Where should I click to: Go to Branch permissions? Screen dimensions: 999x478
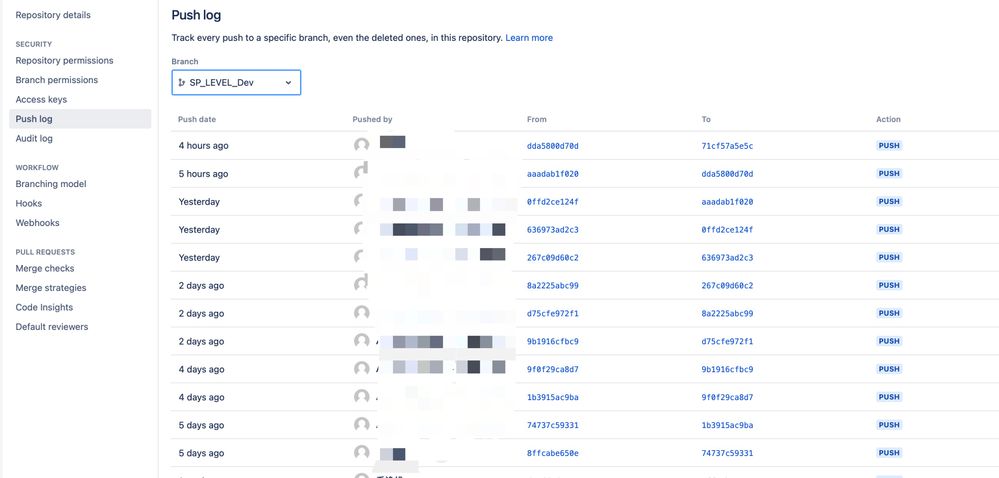57,80
